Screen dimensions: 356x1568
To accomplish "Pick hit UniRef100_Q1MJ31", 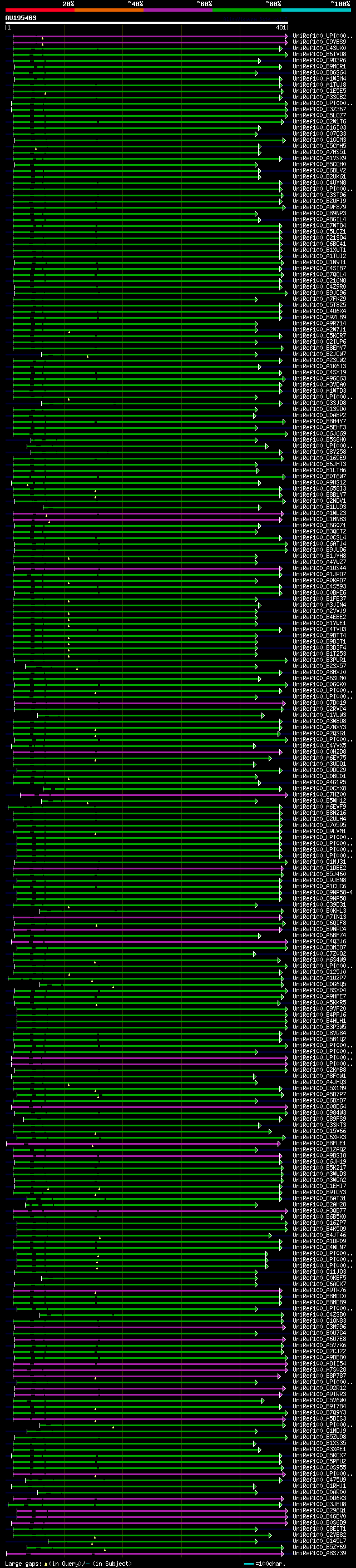I will pos(319,862).
